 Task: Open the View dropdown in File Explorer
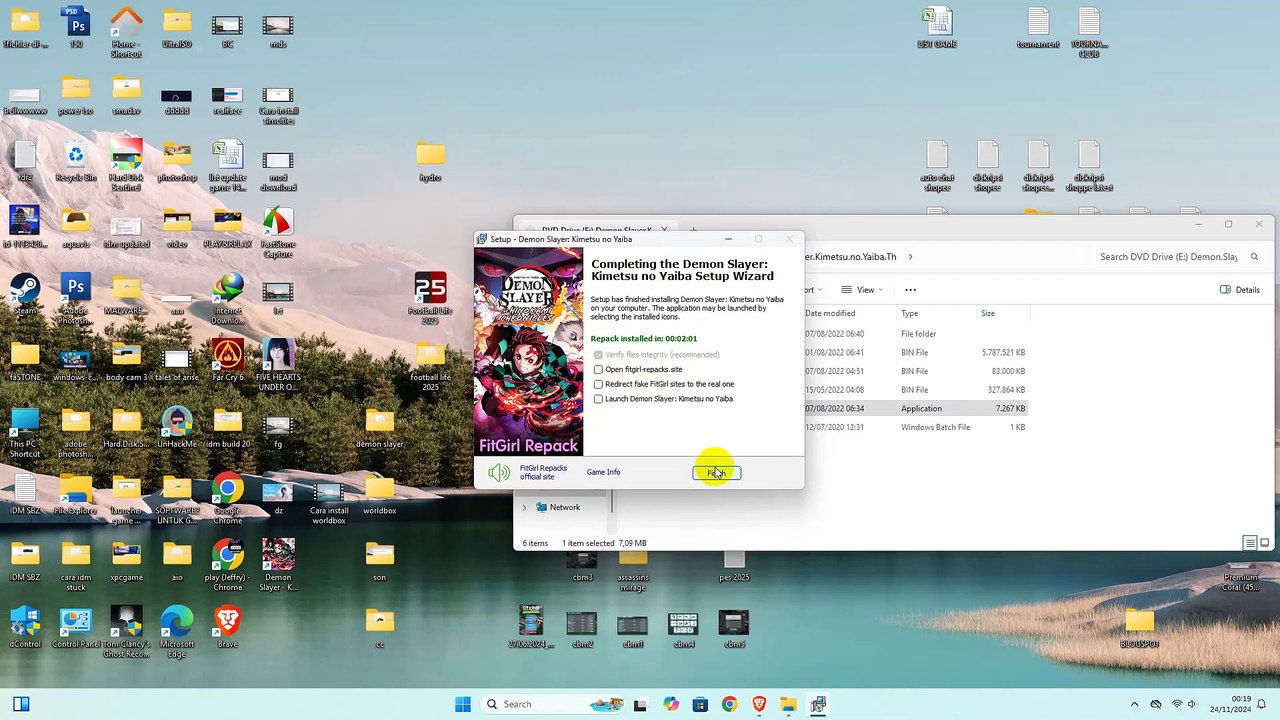863,290
